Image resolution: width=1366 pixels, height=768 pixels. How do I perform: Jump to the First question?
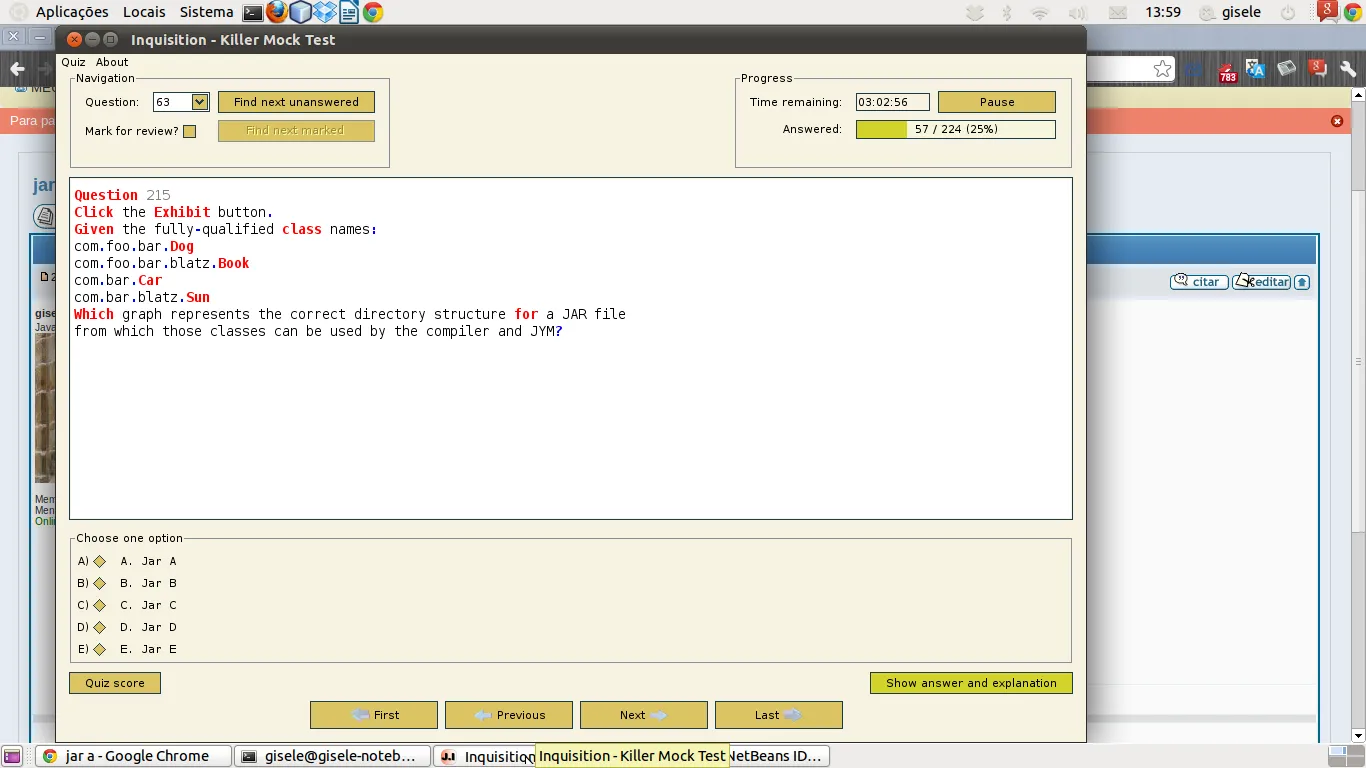coord(374,715)
